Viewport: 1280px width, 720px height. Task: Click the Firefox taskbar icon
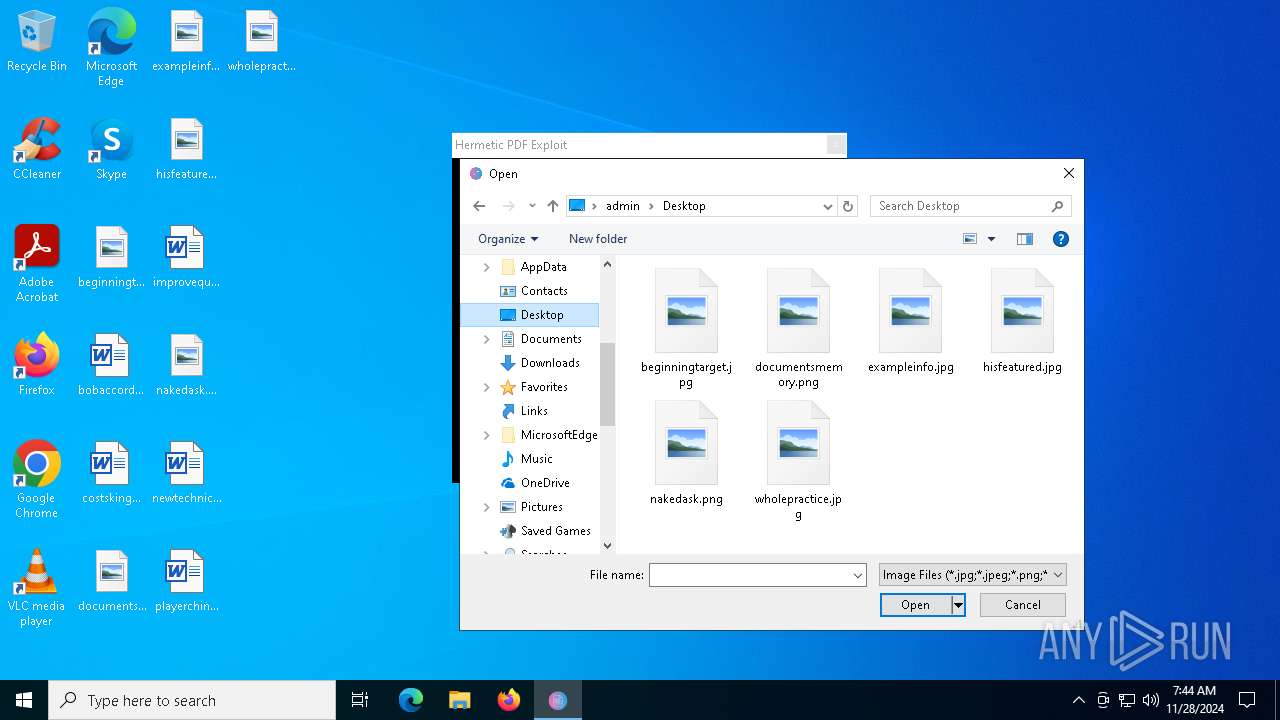tap(509, 700)
